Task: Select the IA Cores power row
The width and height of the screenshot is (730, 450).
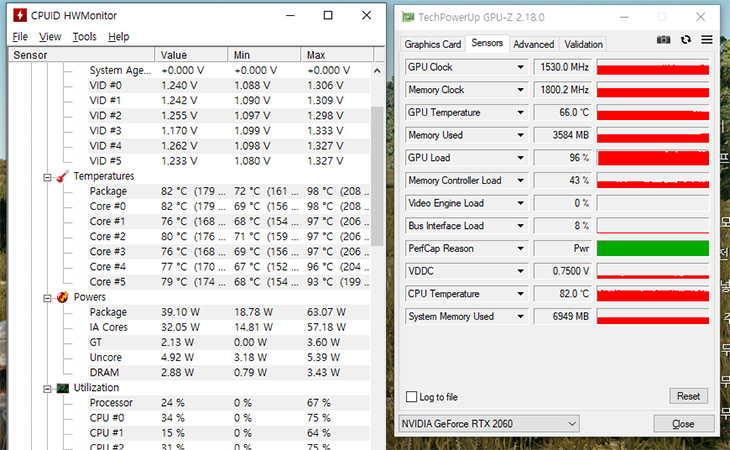Action: point(229,327)
